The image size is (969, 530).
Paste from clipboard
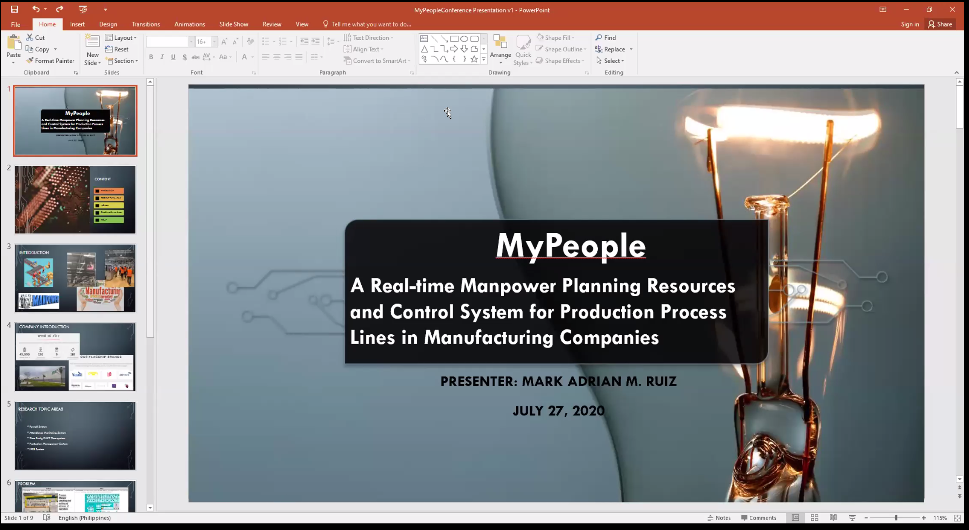point(14,49)
